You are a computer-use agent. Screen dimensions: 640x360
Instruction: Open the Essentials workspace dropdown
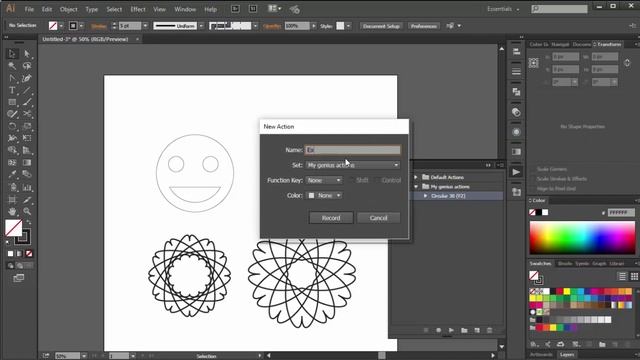click(503, 9)
